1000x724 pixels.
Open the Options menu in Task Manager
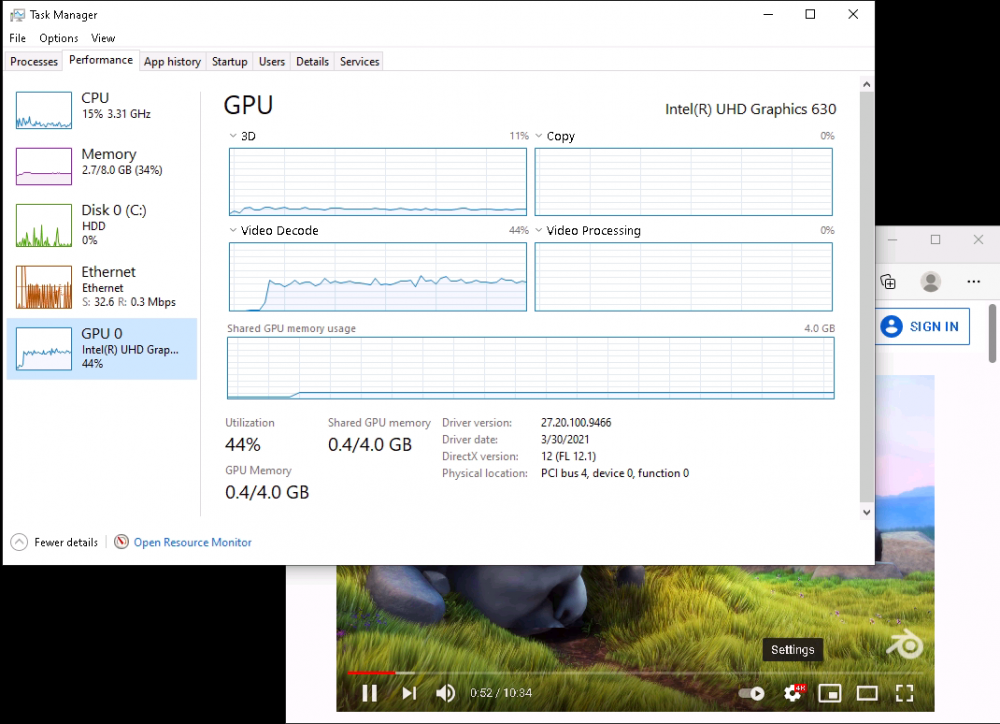coord(59,38)
